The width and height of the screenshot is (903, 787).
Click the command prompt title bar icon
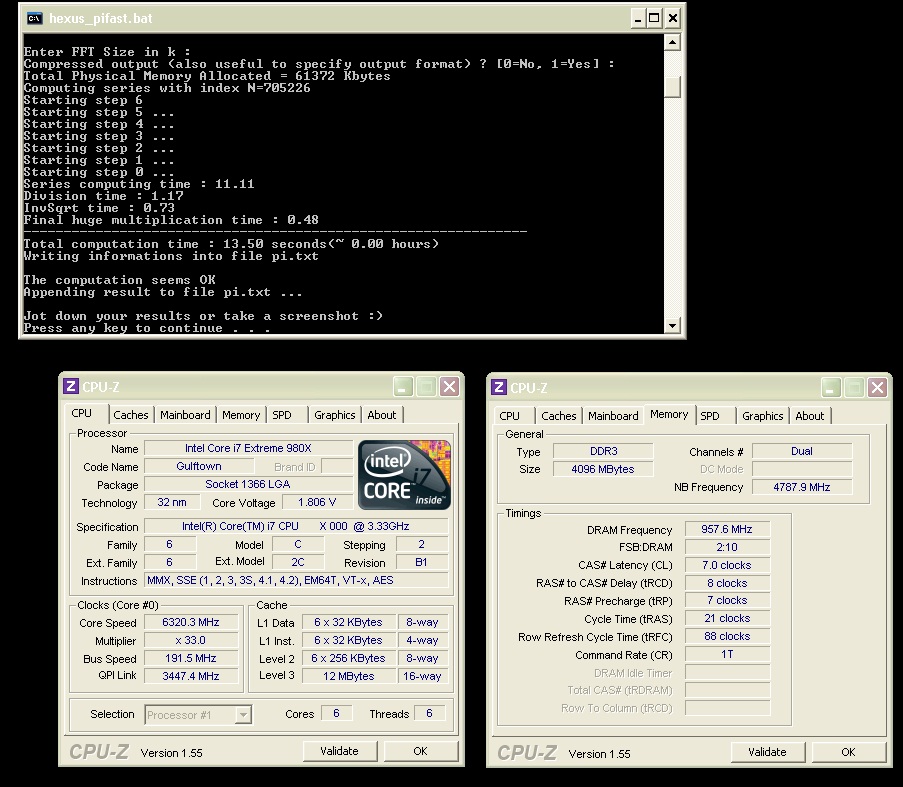tap(35, 18)
